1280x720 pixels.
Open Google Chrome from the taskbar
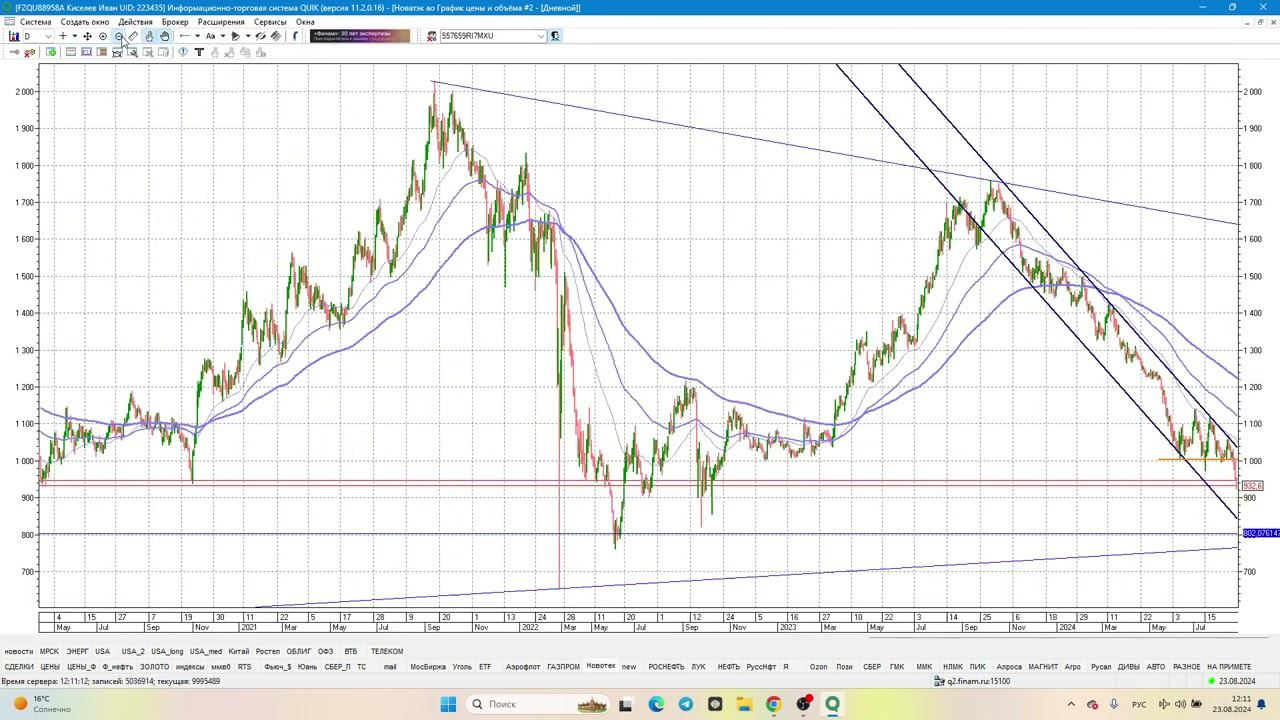point(773,704)
